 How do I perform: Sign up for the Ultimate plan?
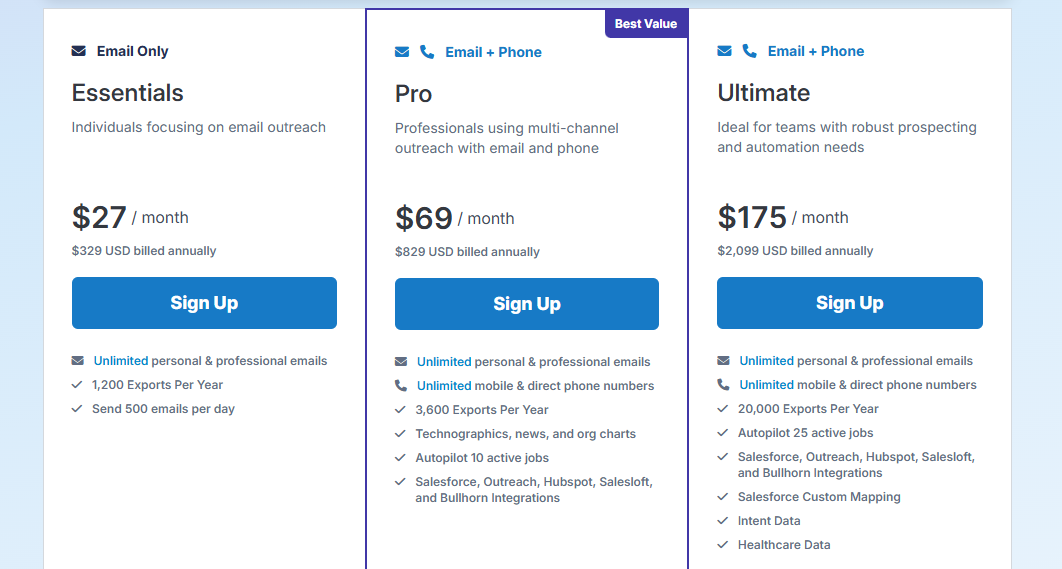pos(849,303)
